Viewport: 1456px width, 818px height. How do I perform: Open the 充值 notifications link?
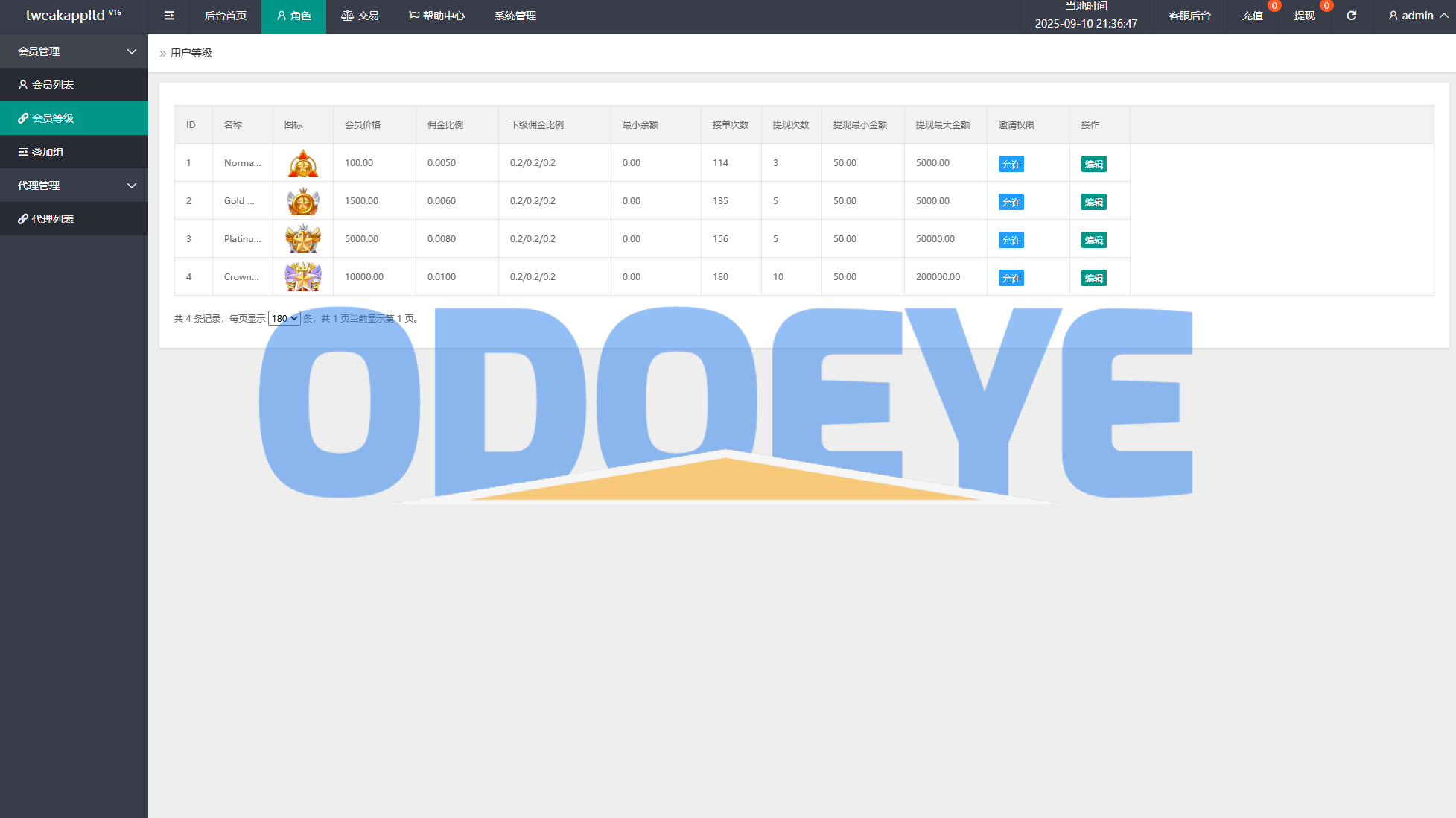[1252, 16]
